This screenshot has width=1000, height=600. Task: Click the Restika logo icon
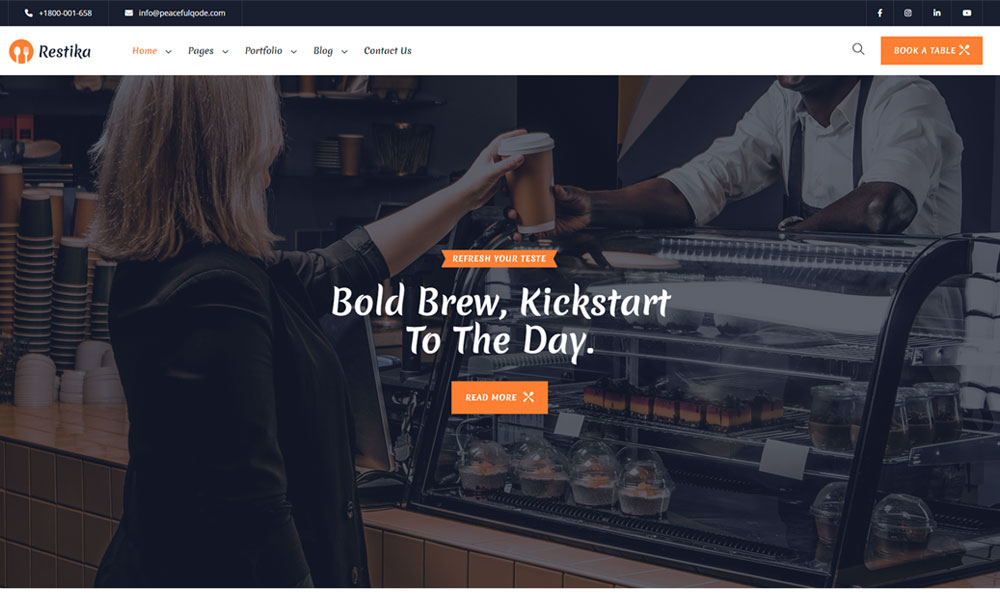pos(21,51)
